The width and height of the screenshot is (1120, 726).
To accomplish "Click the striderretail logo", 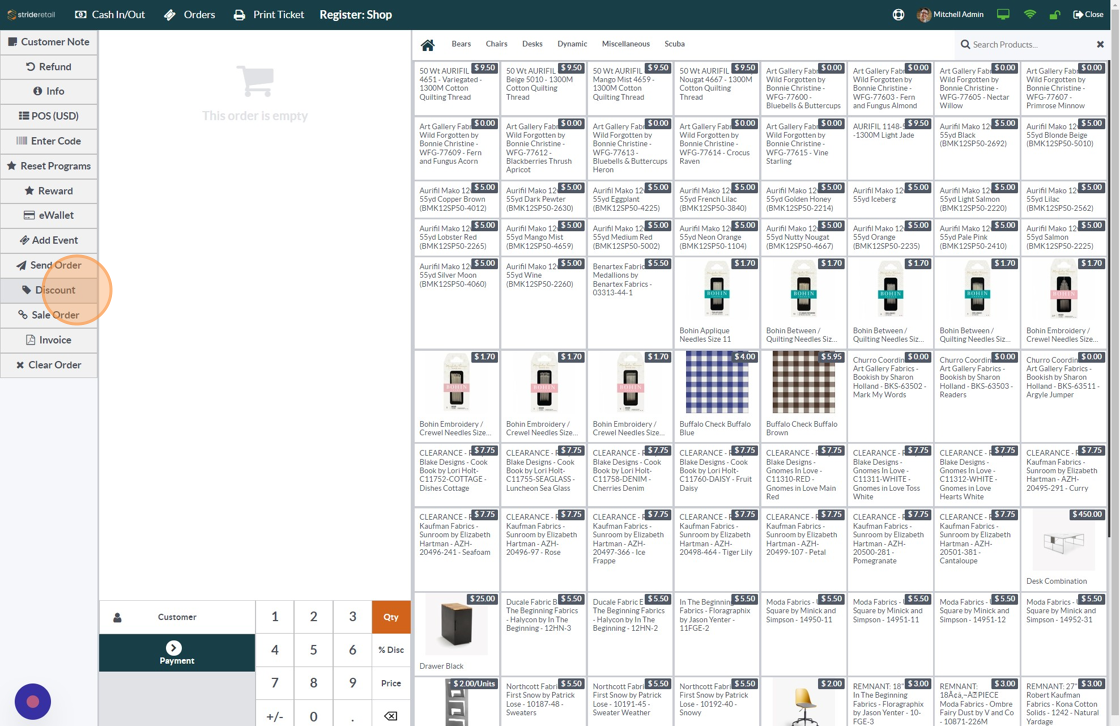I will (31, 14).
